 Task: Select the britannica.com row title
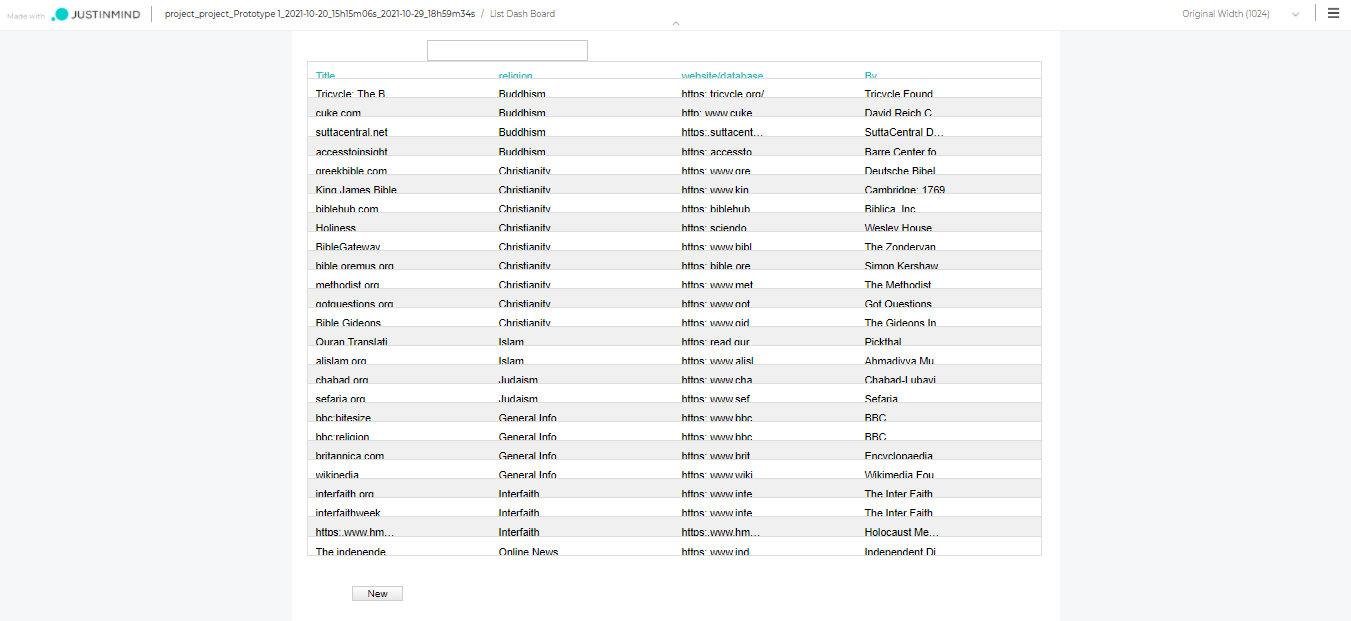click(x=349, y=455)
